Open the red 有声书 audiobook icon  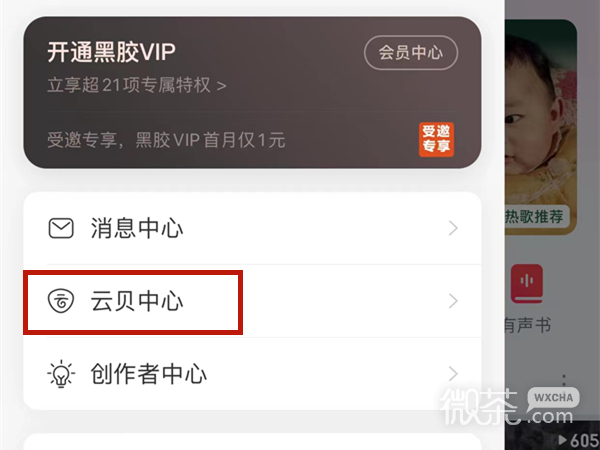[527, 283]
